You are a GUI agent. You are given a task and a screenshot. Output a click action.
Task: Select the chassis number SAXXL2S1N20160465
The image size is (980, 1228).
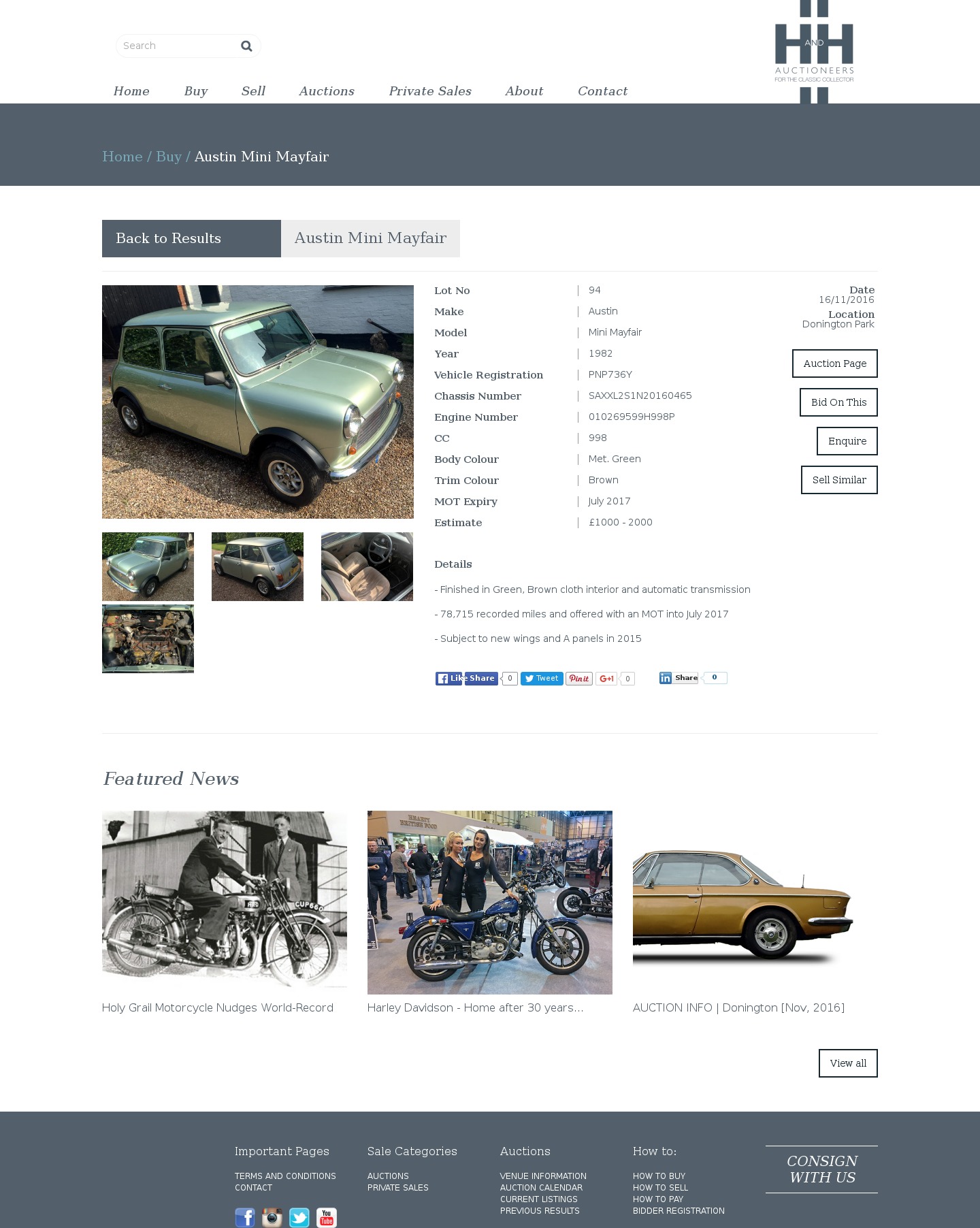click(x=640, y=395)
